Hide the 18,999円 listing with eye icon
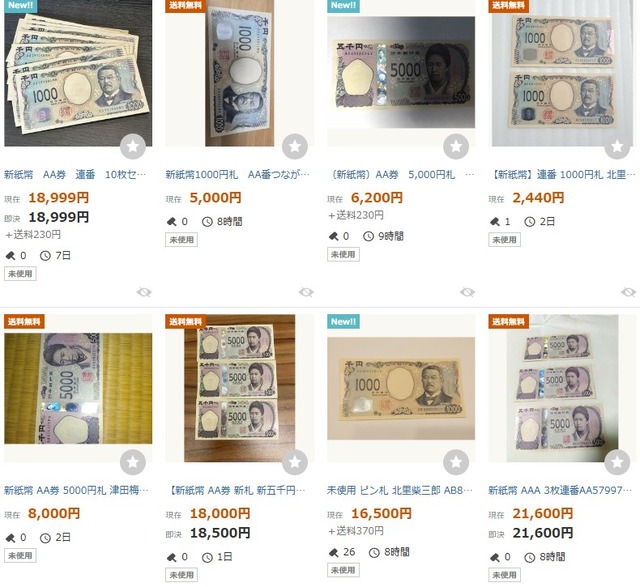Viewport: 640px width, 587px height. [x=144, y=292]
